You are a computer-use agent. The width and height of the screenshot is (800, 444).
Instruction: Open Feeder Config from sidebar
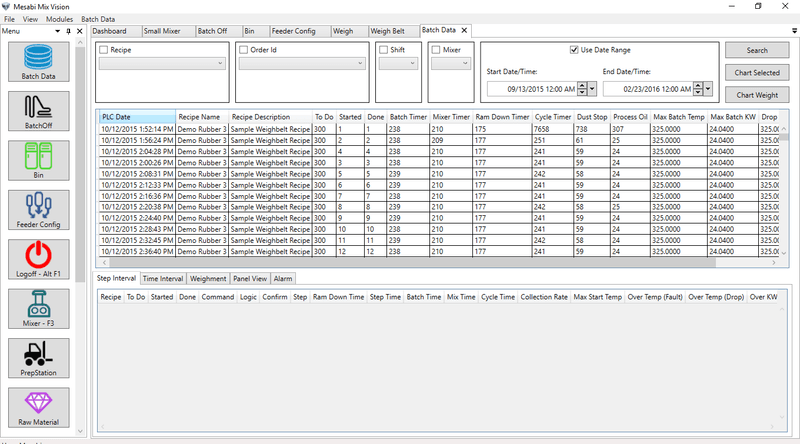[38, 210]
